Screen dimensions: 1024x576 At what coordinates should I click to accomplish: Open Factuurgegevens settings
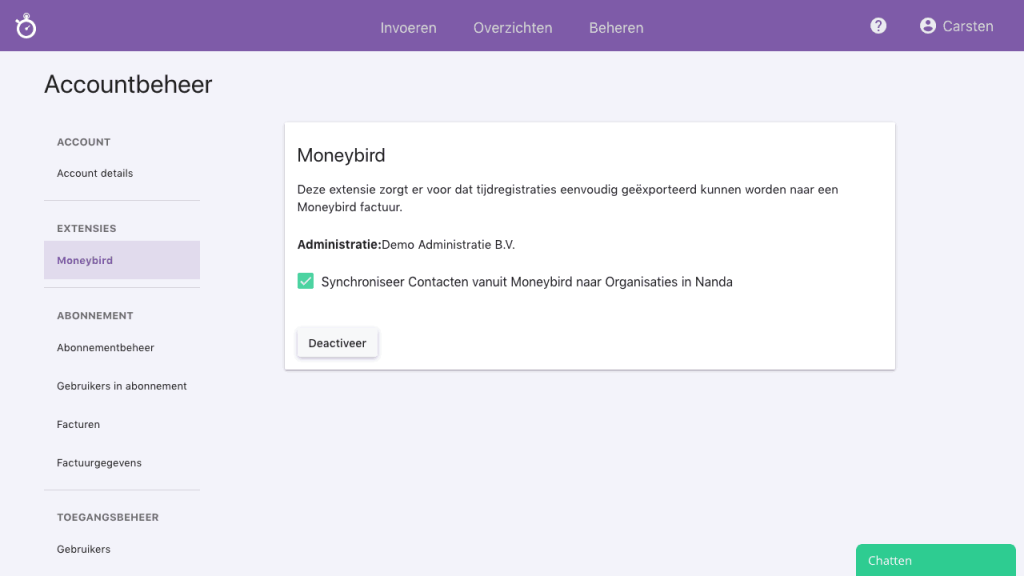[99, 463]
